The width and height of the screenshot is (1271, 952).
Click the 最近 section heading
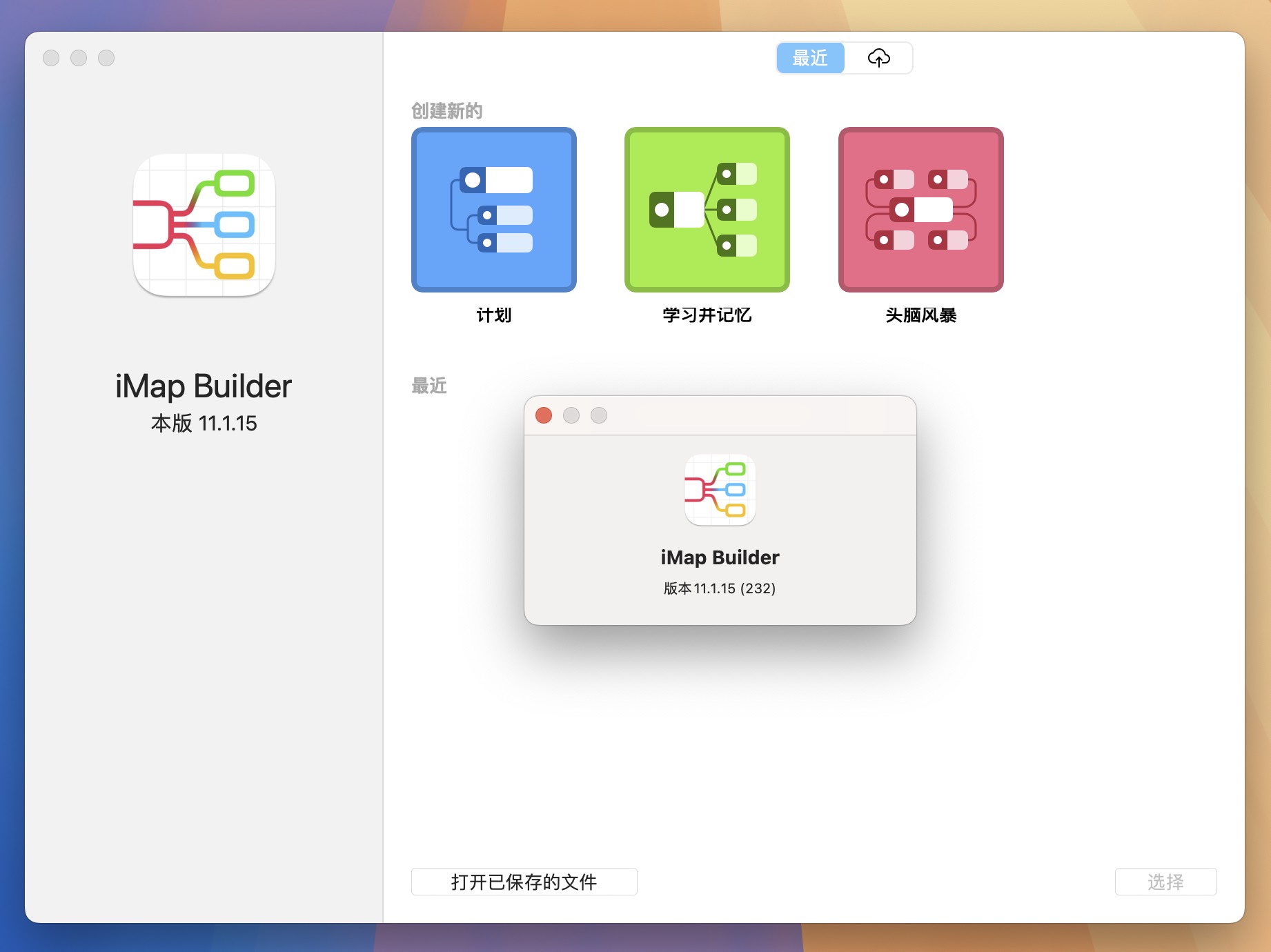(x=429, y=386)
